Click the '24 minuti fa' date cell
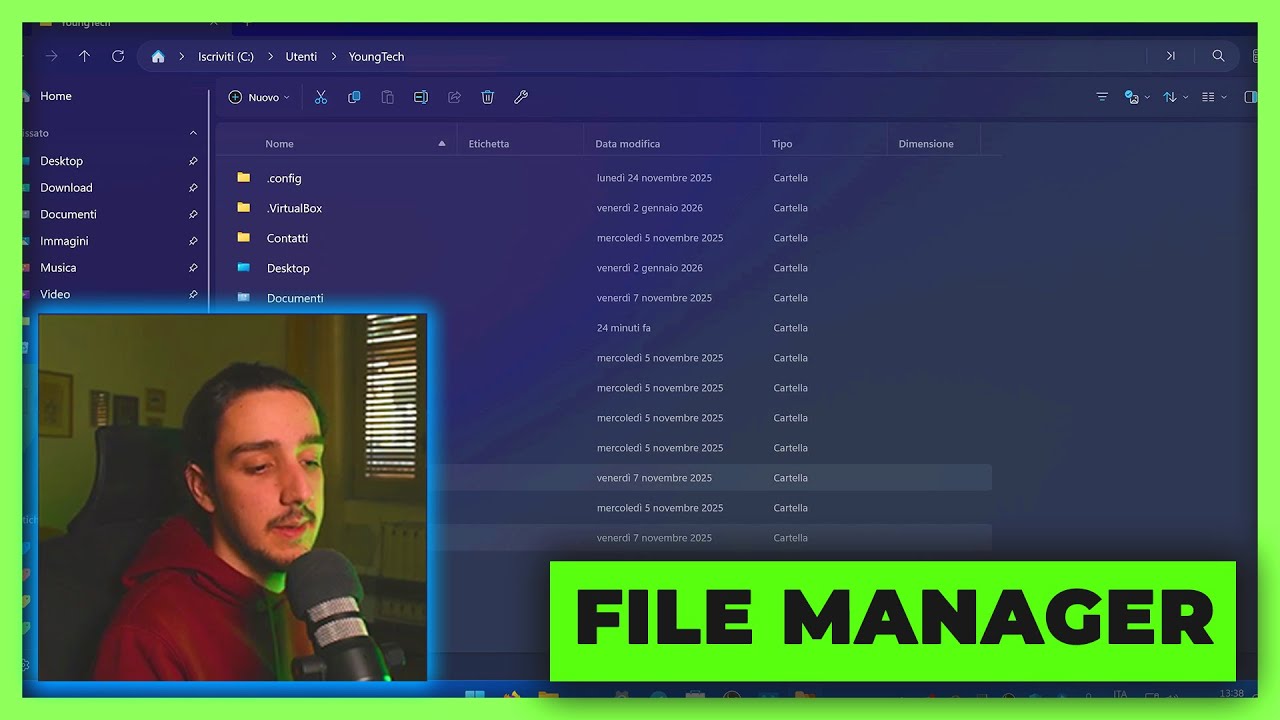Screen dimensions: 1280x720 tap(624, 328)
